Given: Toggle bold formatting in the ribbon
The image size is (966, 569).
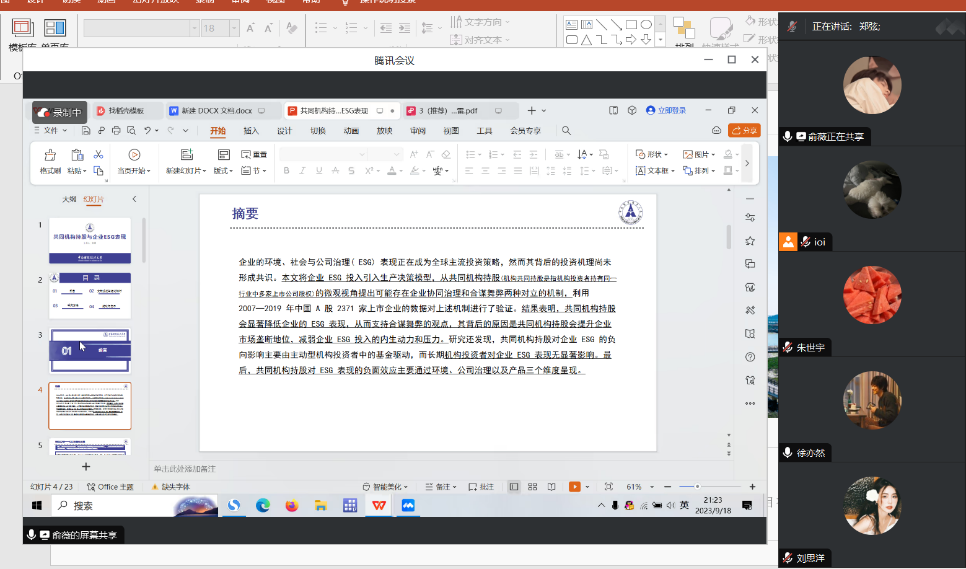Looking at the screenshot, I should tap(287, 171).
